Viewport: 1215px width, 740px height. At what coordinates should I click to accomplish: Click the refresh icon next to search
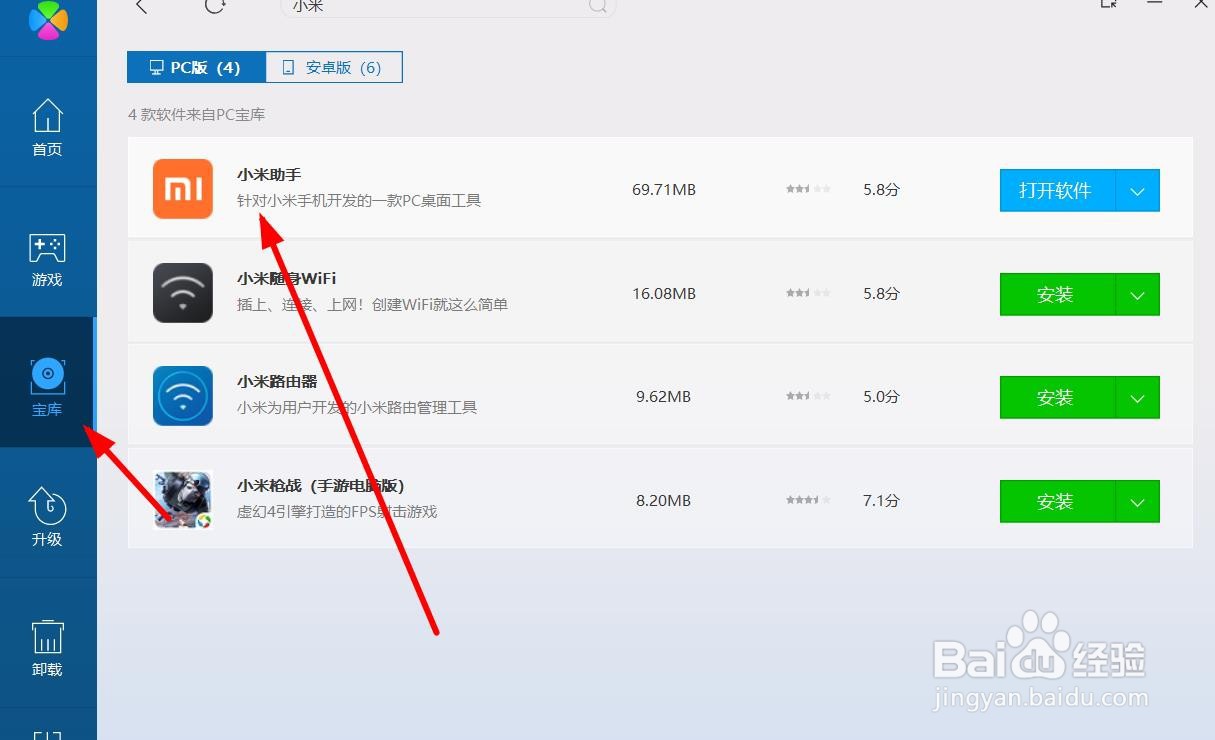[215, 6]
